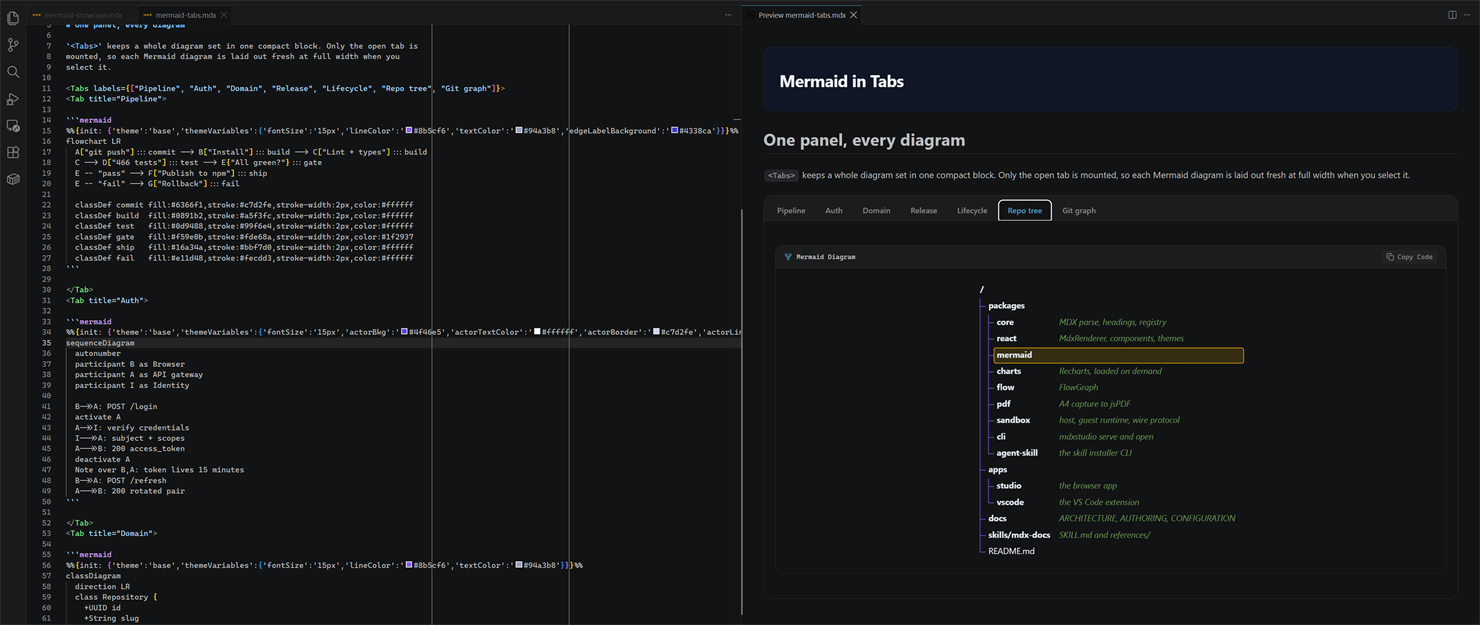Open the Extensions view
The image size is (1480, 625).
pos(13,153)
